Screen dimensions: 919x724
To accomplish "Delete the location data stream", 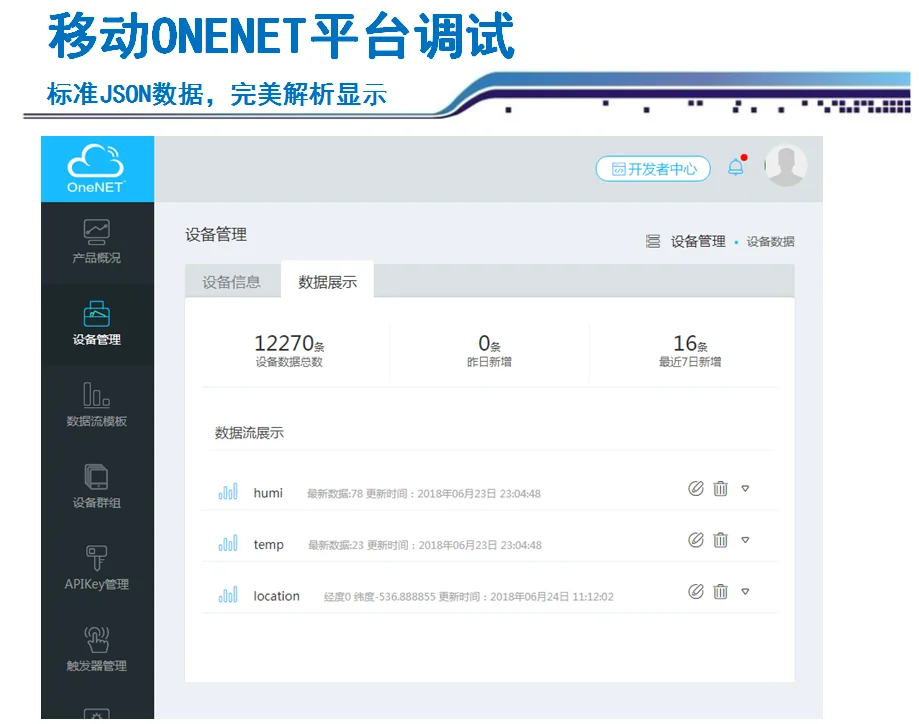I will [720, 592].
